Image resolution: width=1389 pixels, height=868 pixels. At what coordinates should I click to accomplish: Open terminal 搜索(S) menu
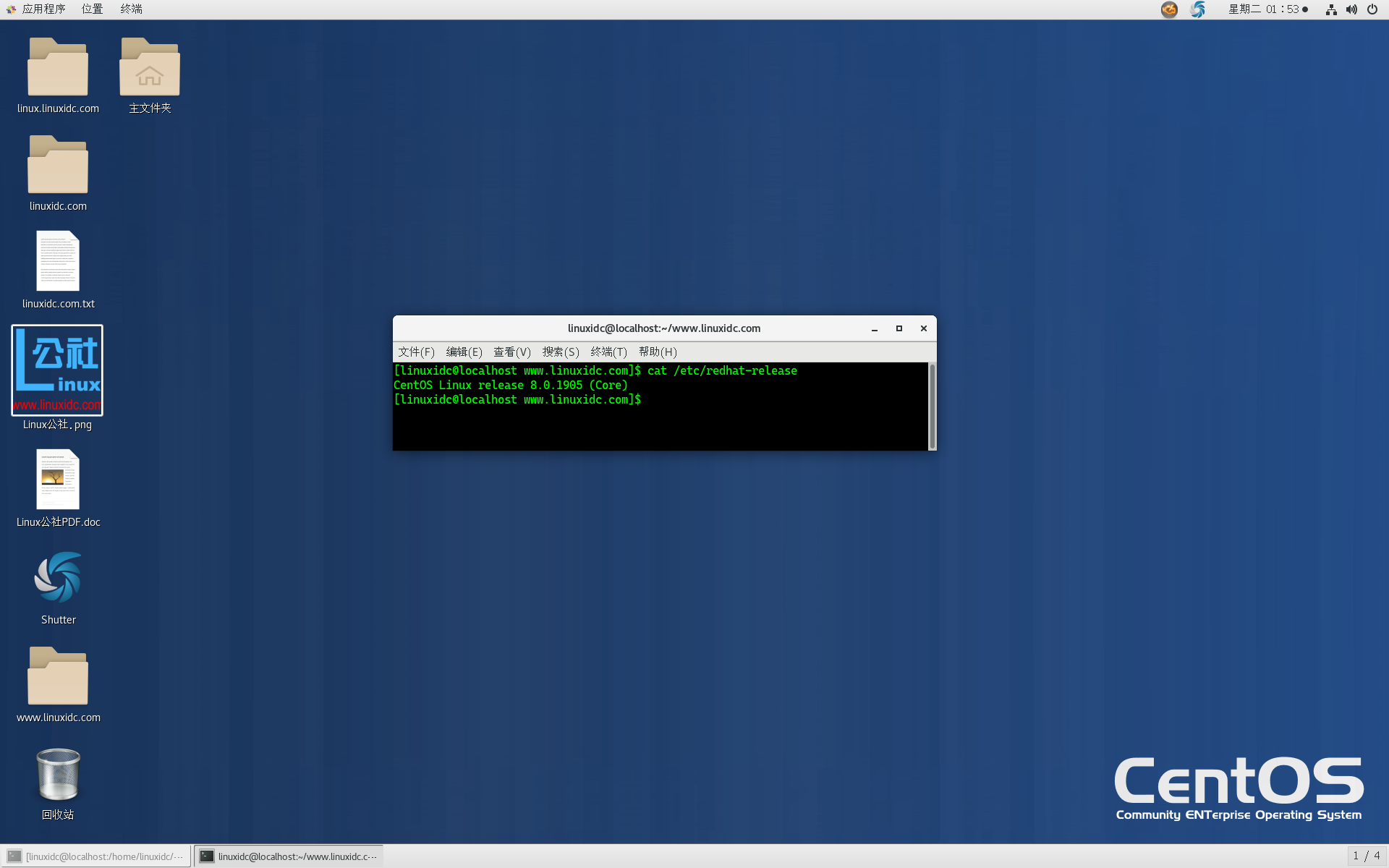[561, 352]
